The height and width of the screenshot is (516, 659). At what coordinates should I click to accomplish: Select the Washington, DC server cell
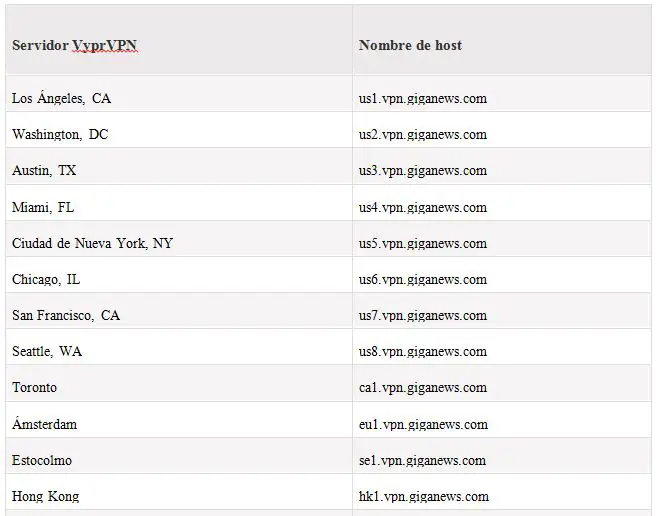[x=60, y=134]
